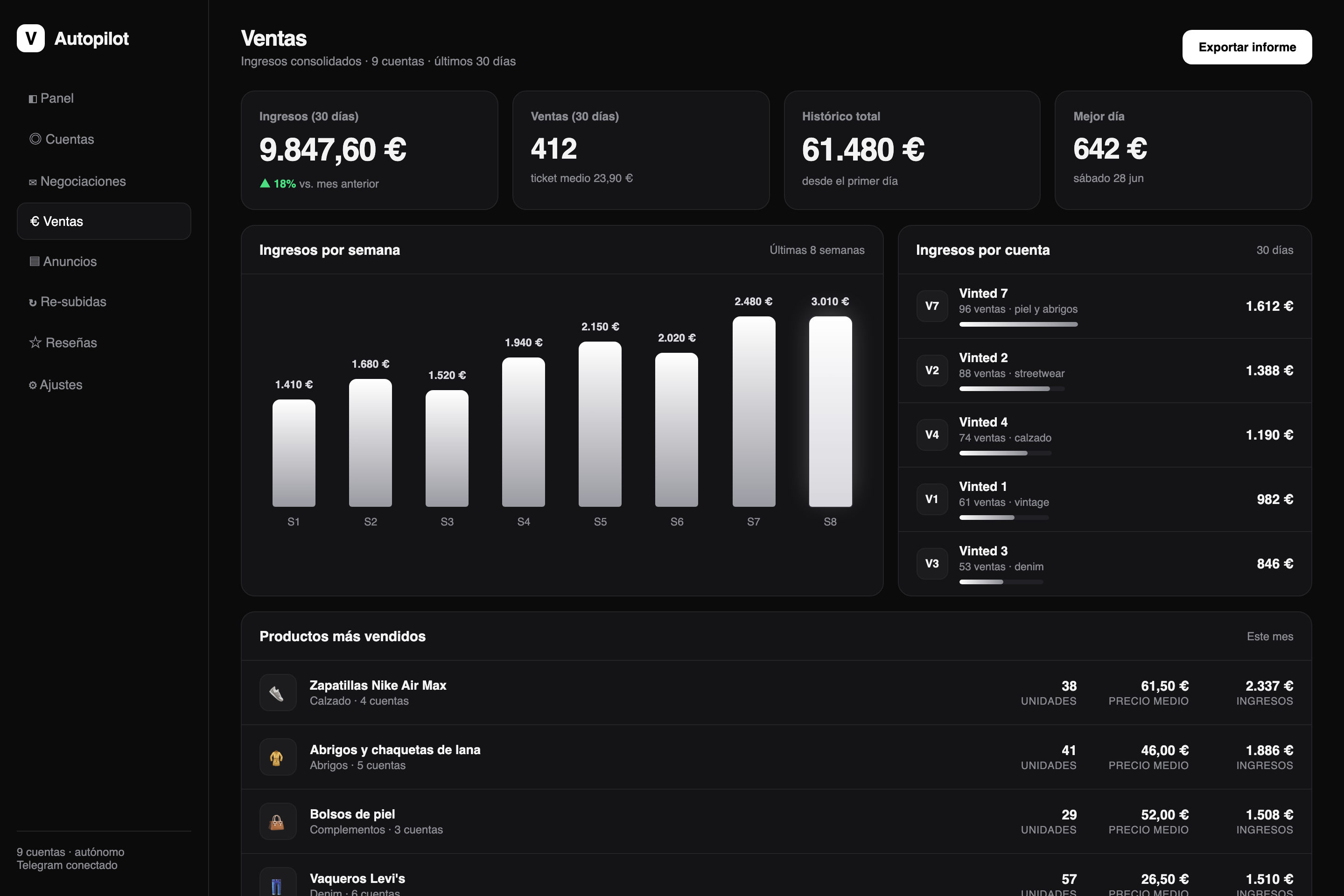Click the Autopilot V logo icon

point(31,38)
